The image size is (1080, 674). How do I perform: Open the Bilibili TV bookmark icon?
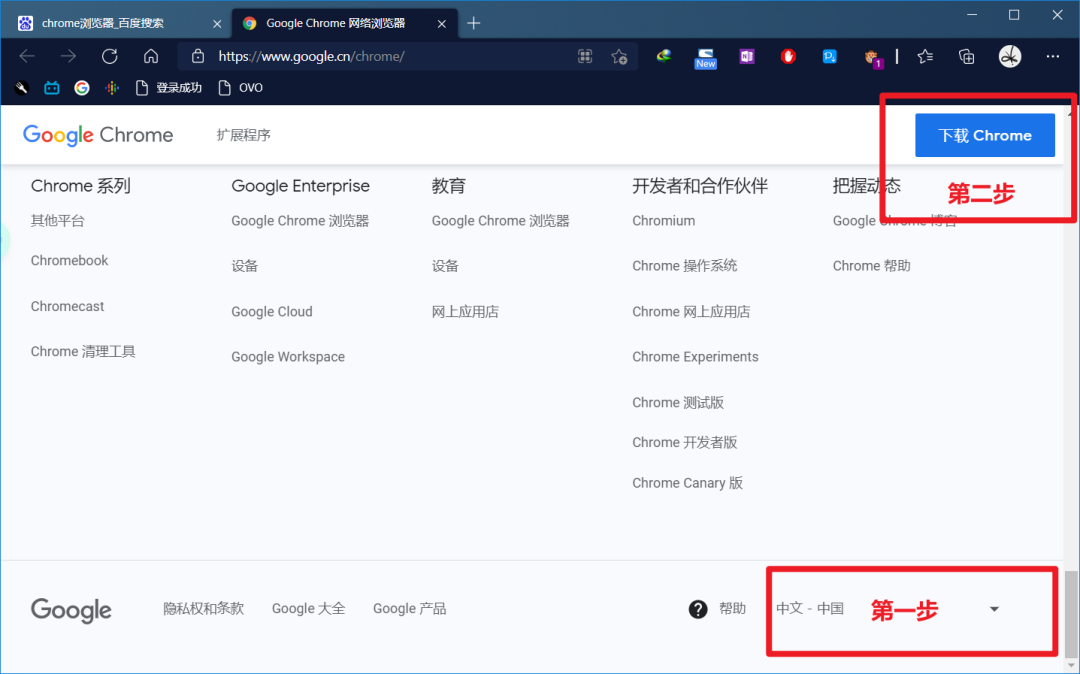tap(52, 87)
